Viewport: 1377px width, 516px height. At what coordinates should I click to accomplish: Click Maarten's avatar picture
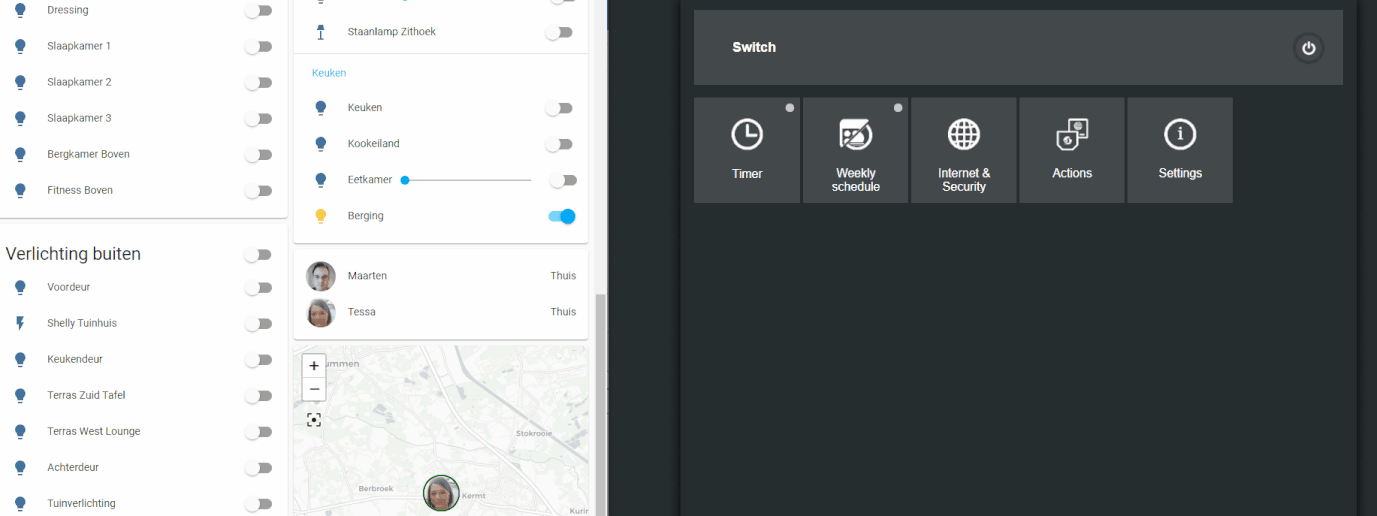pyautogui.click(x=321, y=276)
